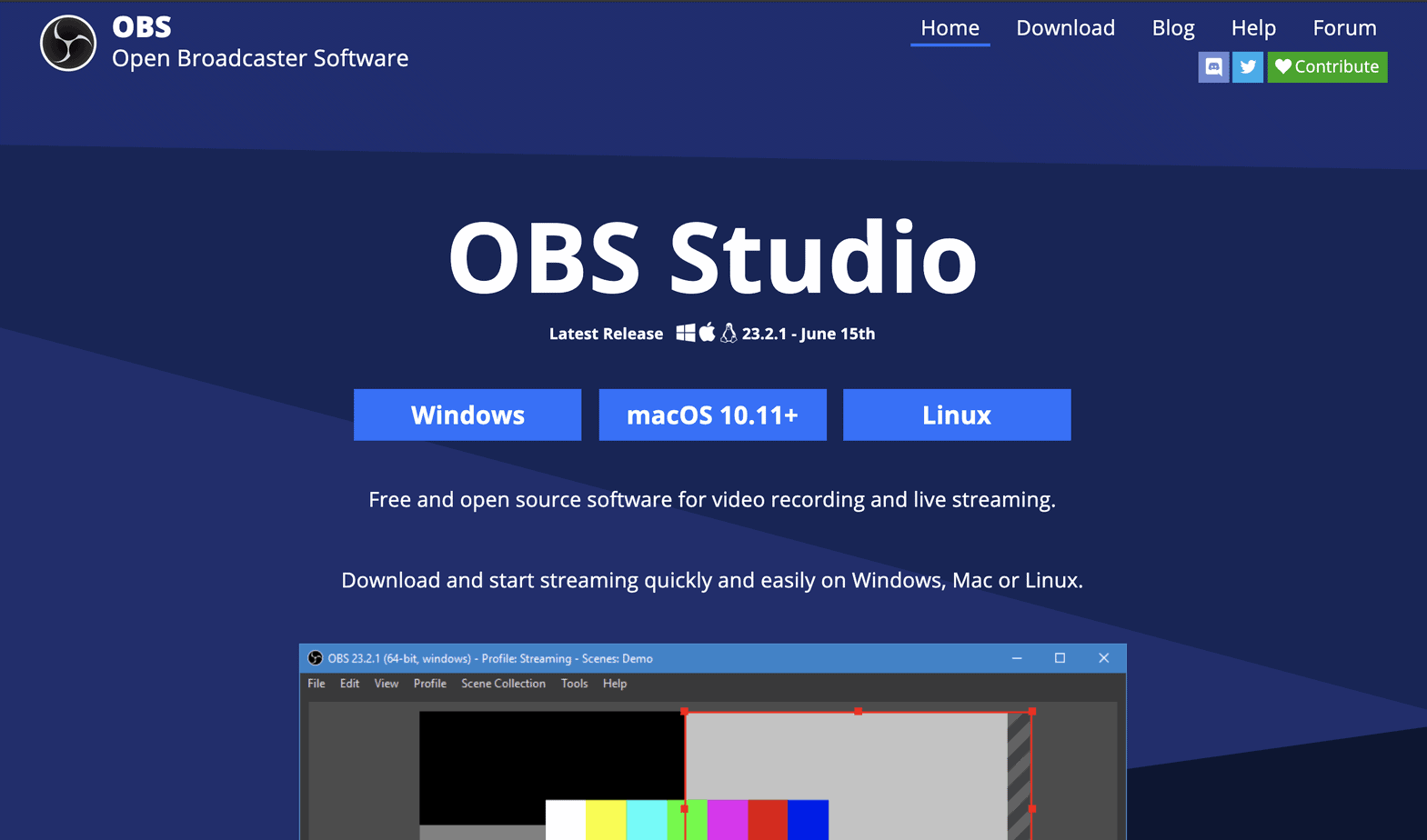This screenshot has height=840, width=1427.
Task: Open the Forum page
Action: pos(1344,28)
